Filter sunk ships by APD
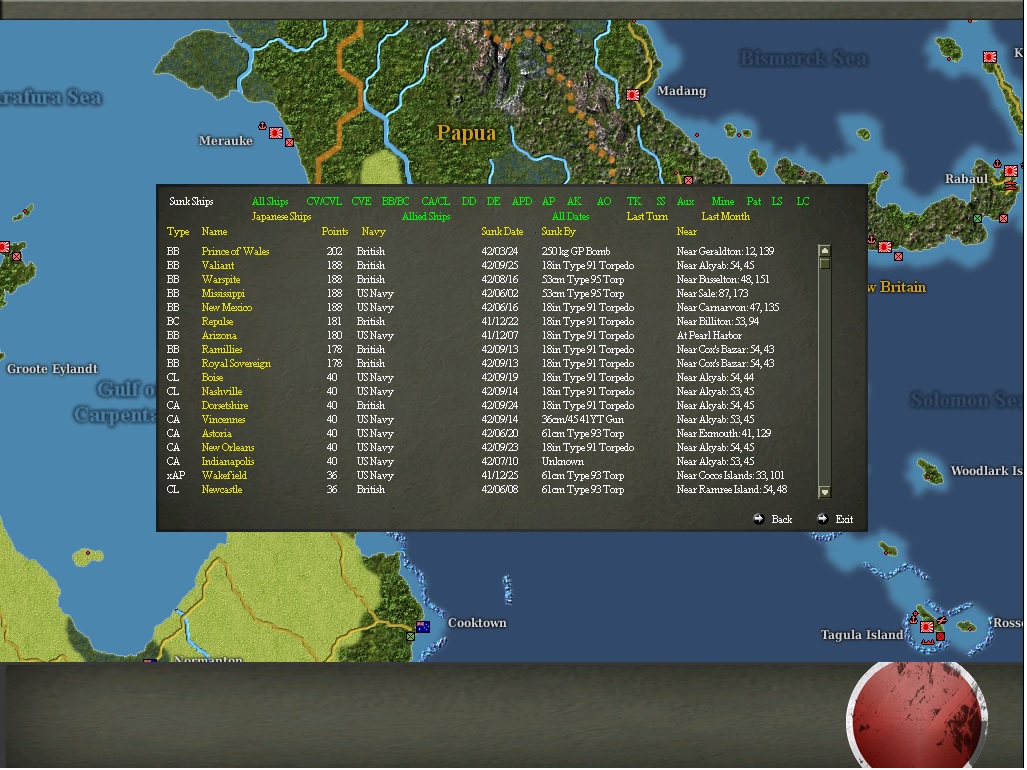Image resolution: width=1027 pixels, height=770 pixels. [522, 201]
